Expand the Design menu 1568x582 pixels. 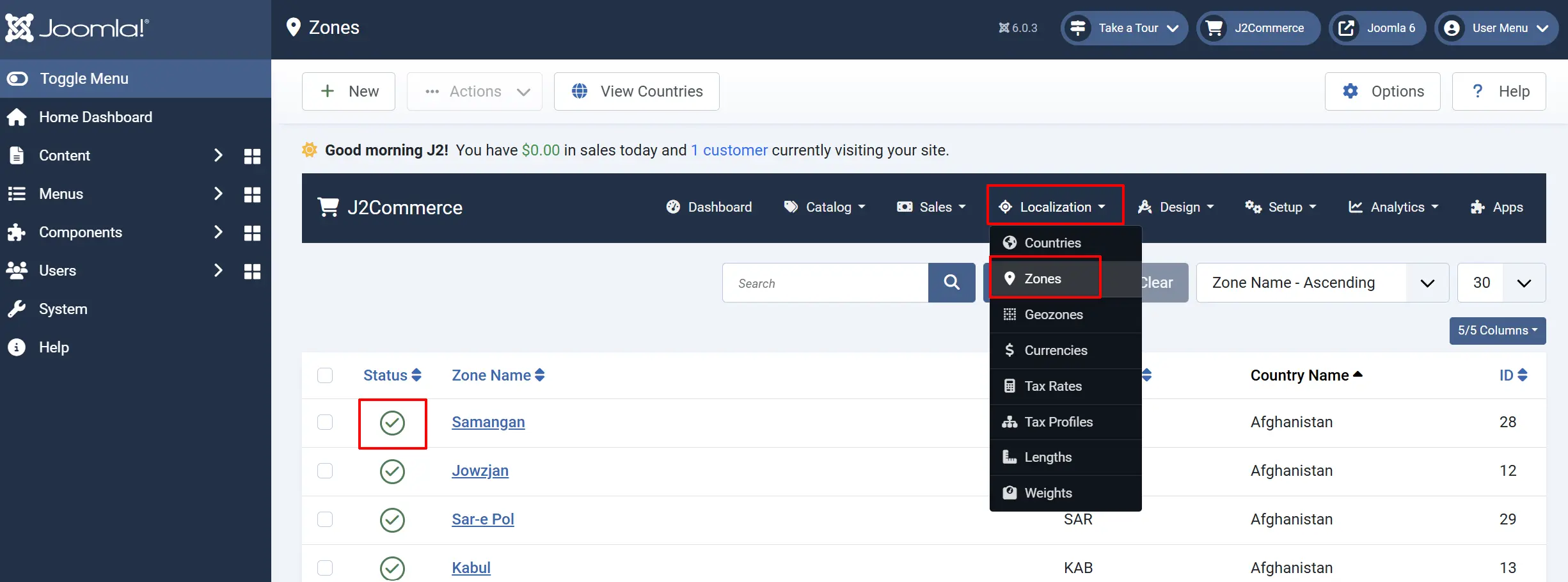click(1176, 207)
